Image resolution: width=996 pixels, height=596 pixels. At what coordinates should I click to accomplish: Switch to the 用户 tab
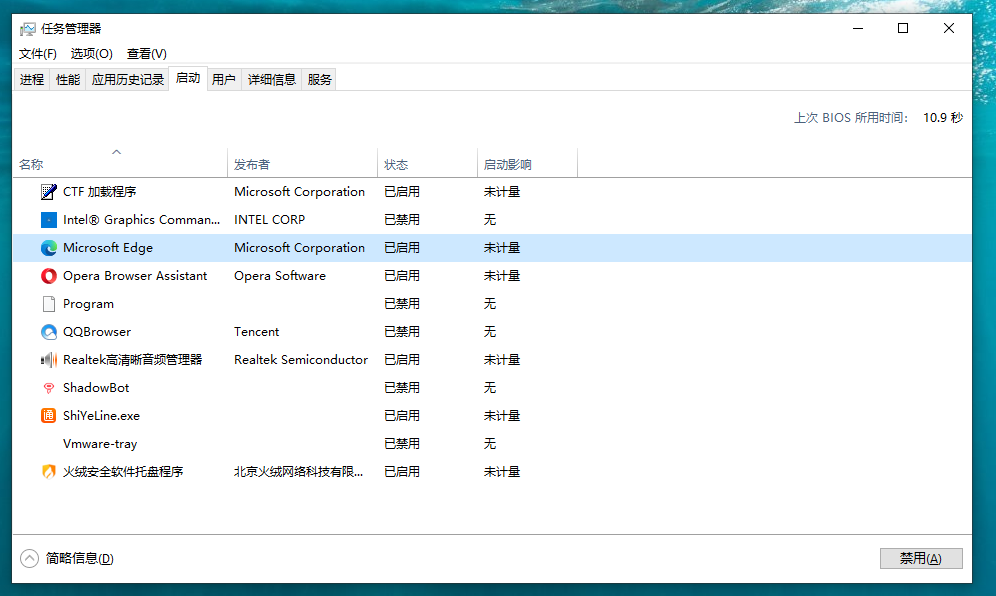tap(224, 79)
